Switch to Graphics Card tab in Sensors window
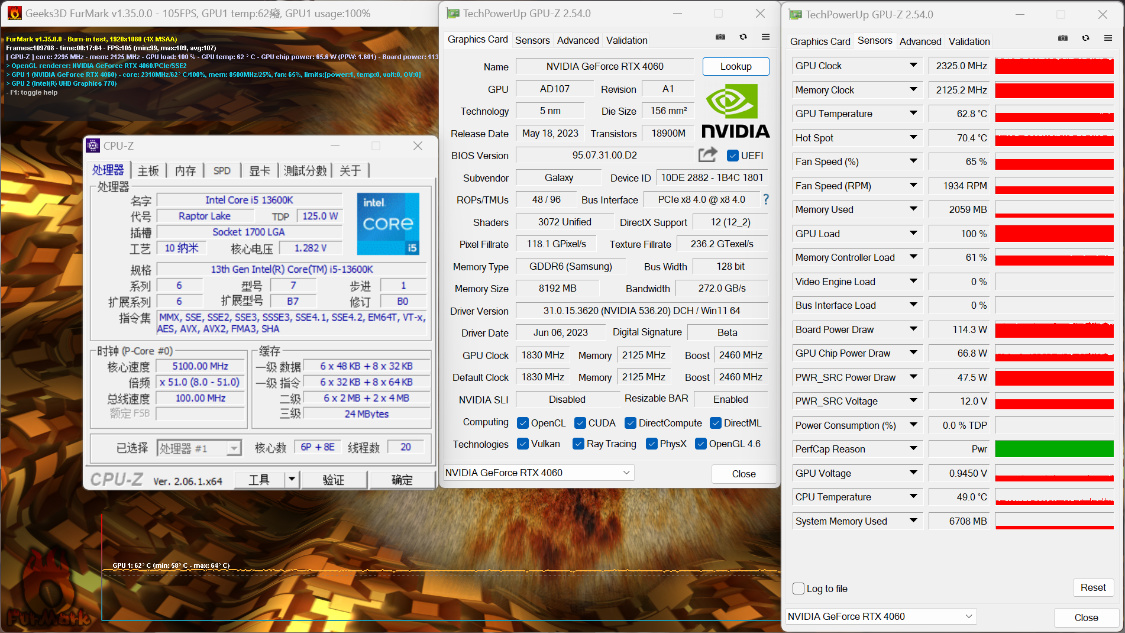The image size is (1125, 633). pyautogui.click(x=820, y=42)
